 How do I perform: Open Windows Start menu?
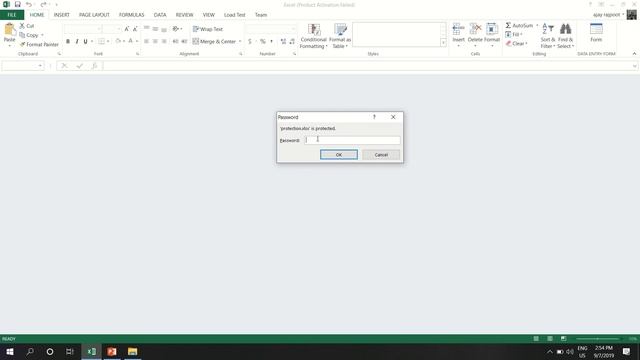(x=10, y=351)
